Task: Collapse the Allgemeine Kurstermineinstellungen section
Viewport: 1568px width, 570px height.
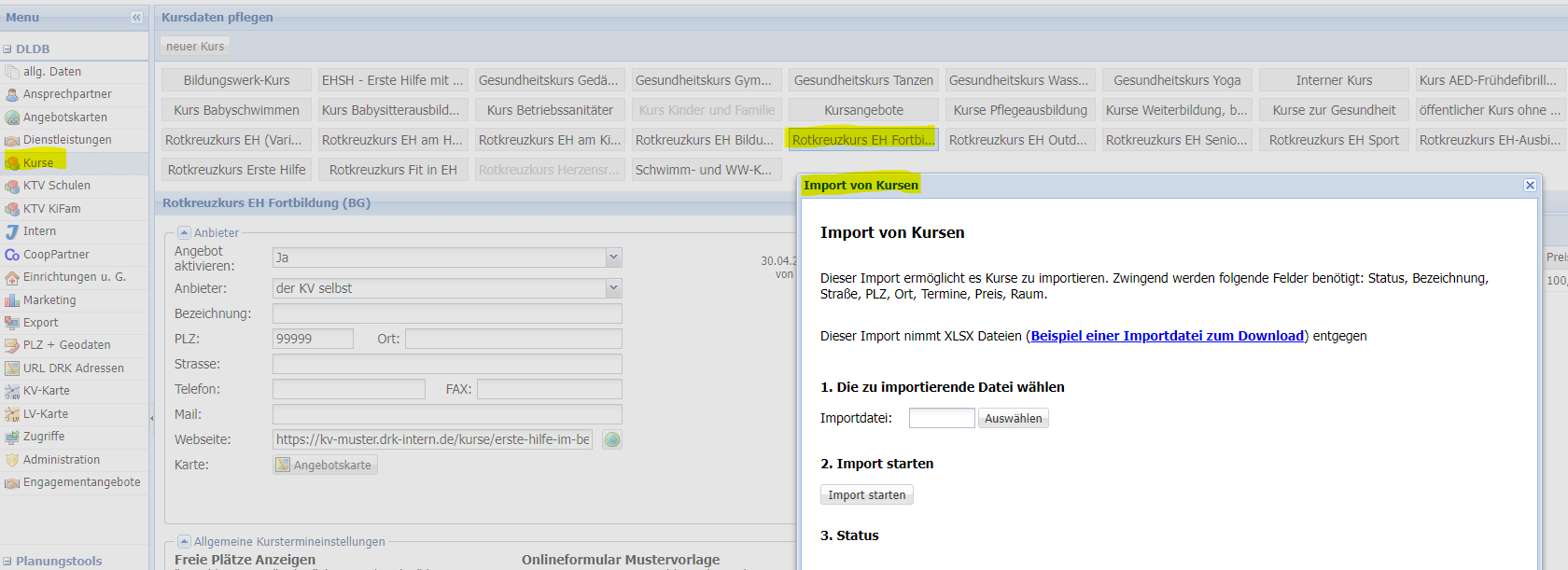Action: tap(184, 541)
